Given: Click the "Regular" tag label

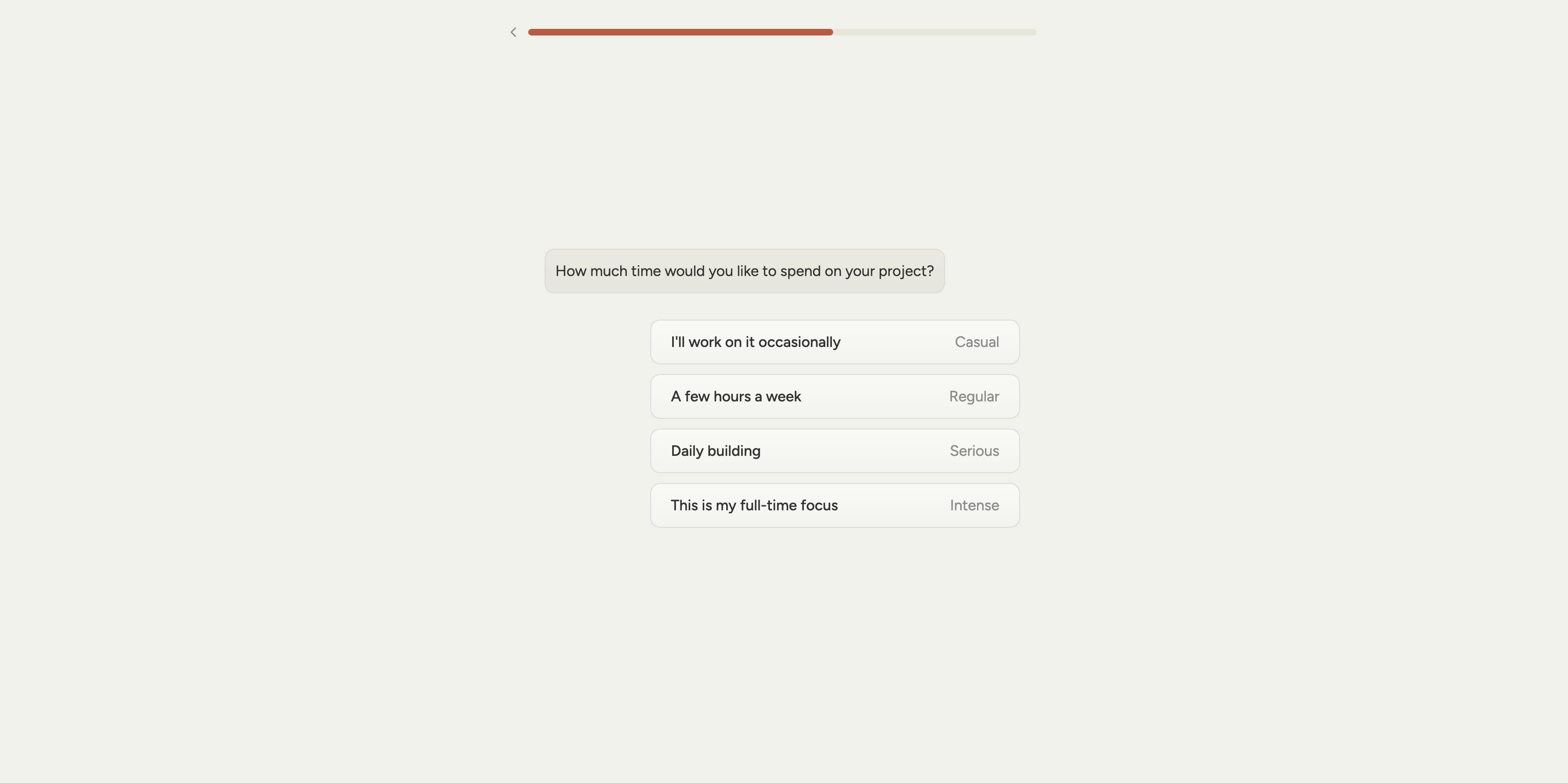Looking at the screenshot, I should [x=973, y=397].
